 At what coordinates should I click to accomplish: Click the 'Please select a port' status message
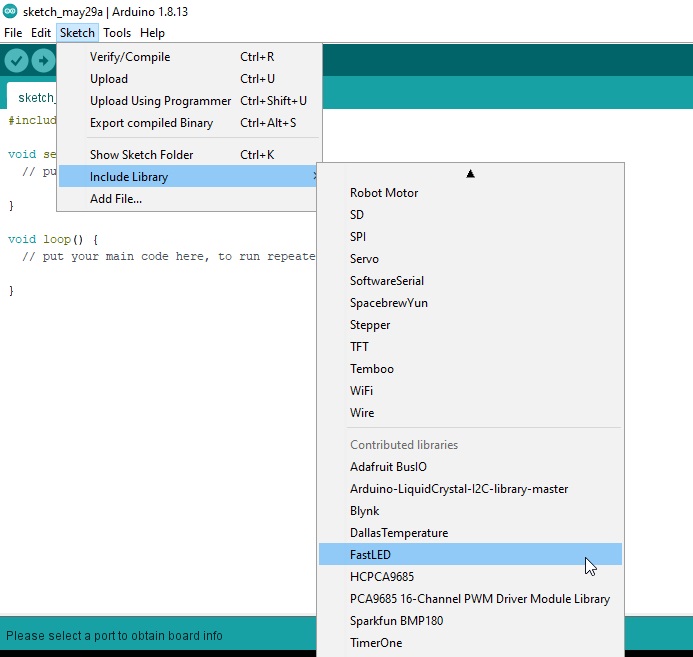(x=114, y=636)
